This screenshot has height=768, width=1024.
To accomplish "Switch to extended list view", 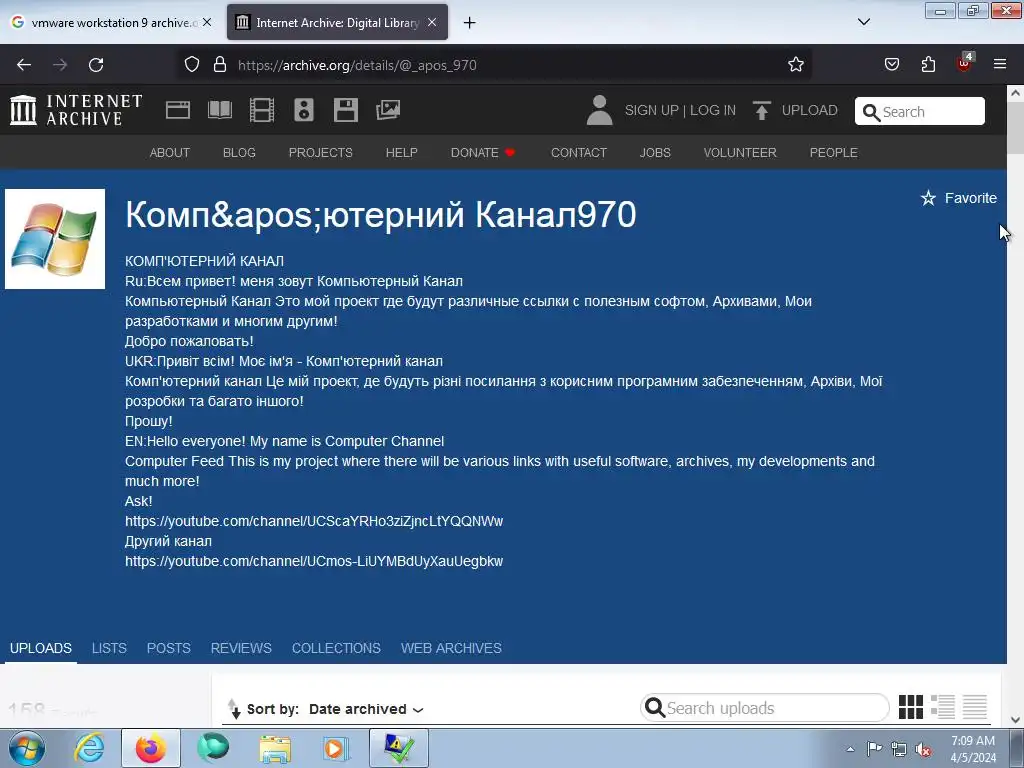I will [x=942, y=707].
